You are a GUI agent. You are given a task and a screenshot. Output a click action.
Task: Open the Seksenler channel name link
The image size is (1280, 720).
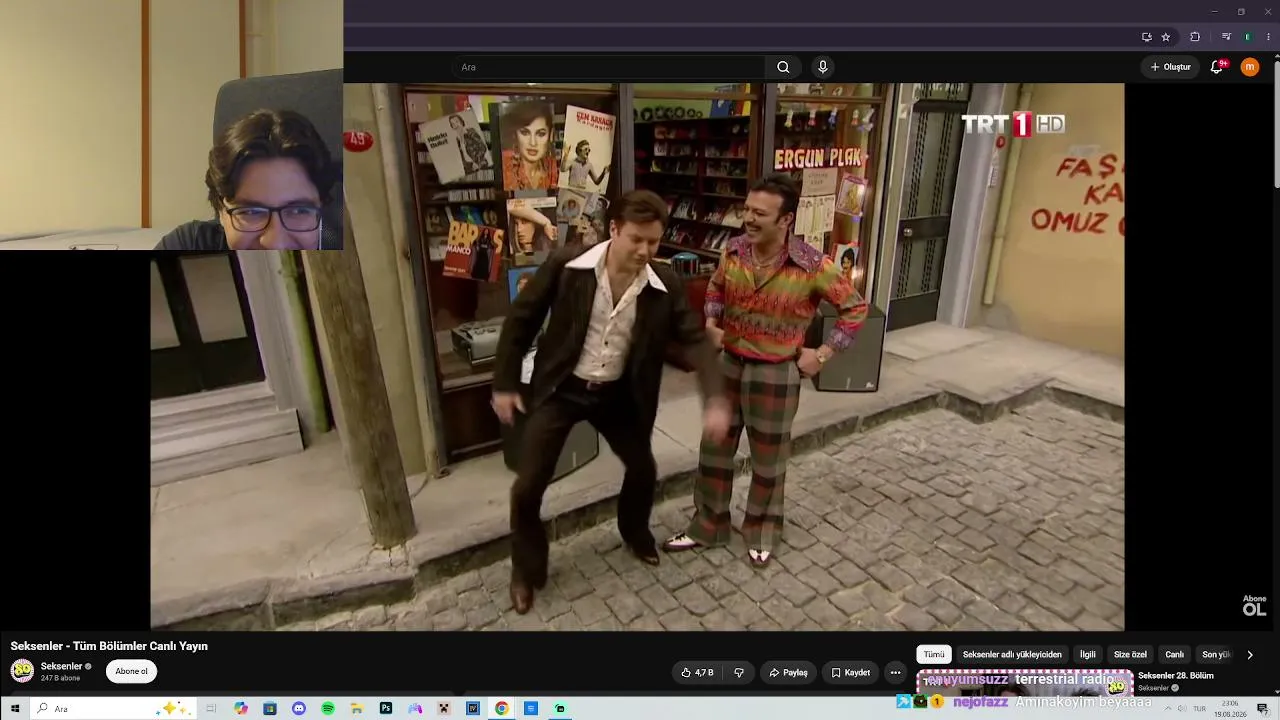pos(61,666)
